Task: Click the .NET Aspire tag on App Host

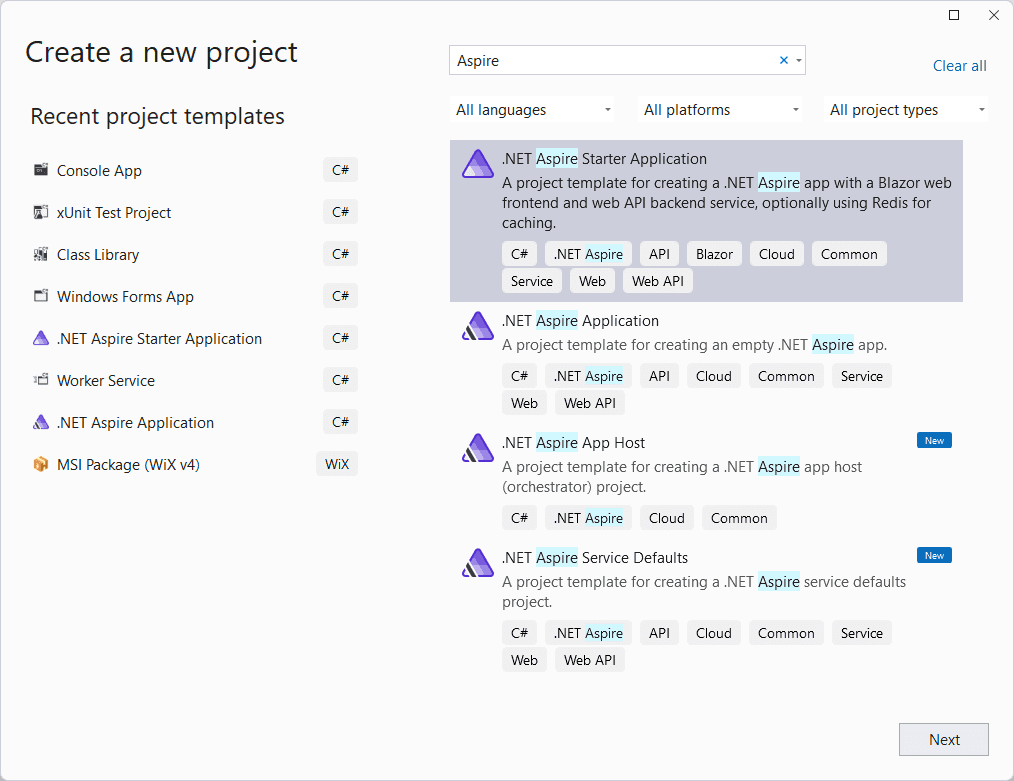Action: 588,518
